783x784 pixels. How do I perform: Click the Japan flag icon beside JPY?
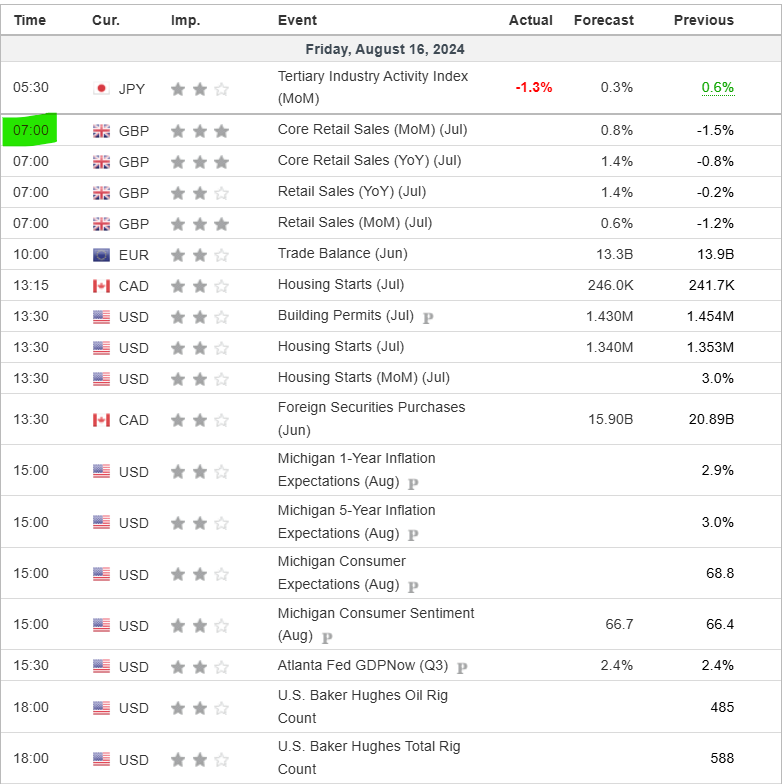(101, 88)
